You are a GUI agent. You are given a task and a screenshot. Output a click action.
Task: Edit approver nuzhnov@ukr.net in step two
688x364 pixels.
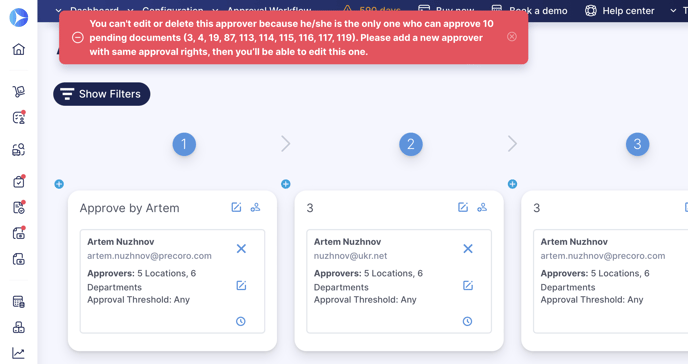click(468, 285)
